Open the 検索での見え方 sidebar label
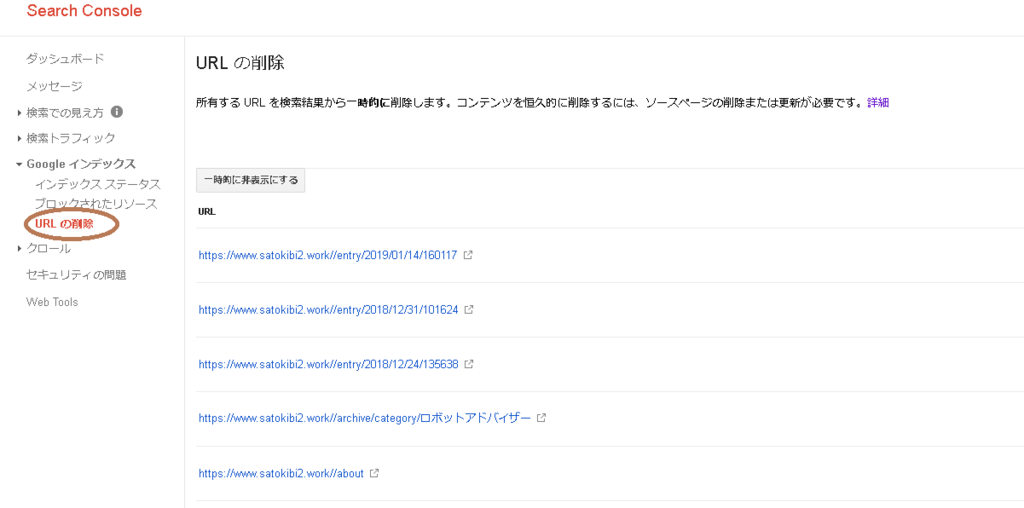This screenshot has height=508, width=1024. pos(65,112)
